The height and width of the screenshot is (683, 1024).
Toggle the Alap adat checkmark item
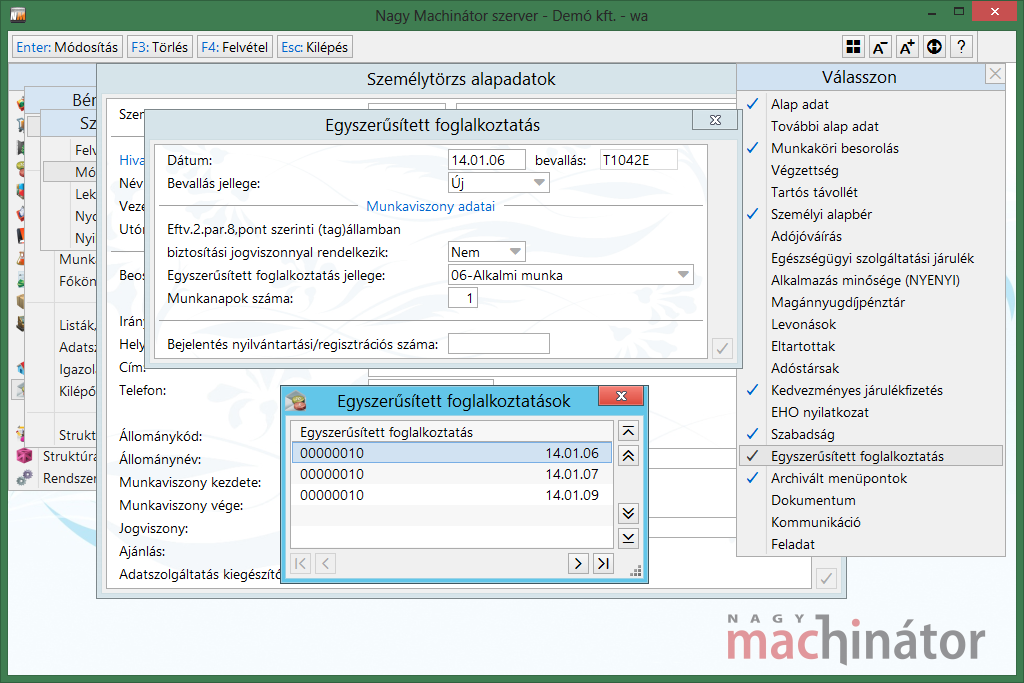799,104
